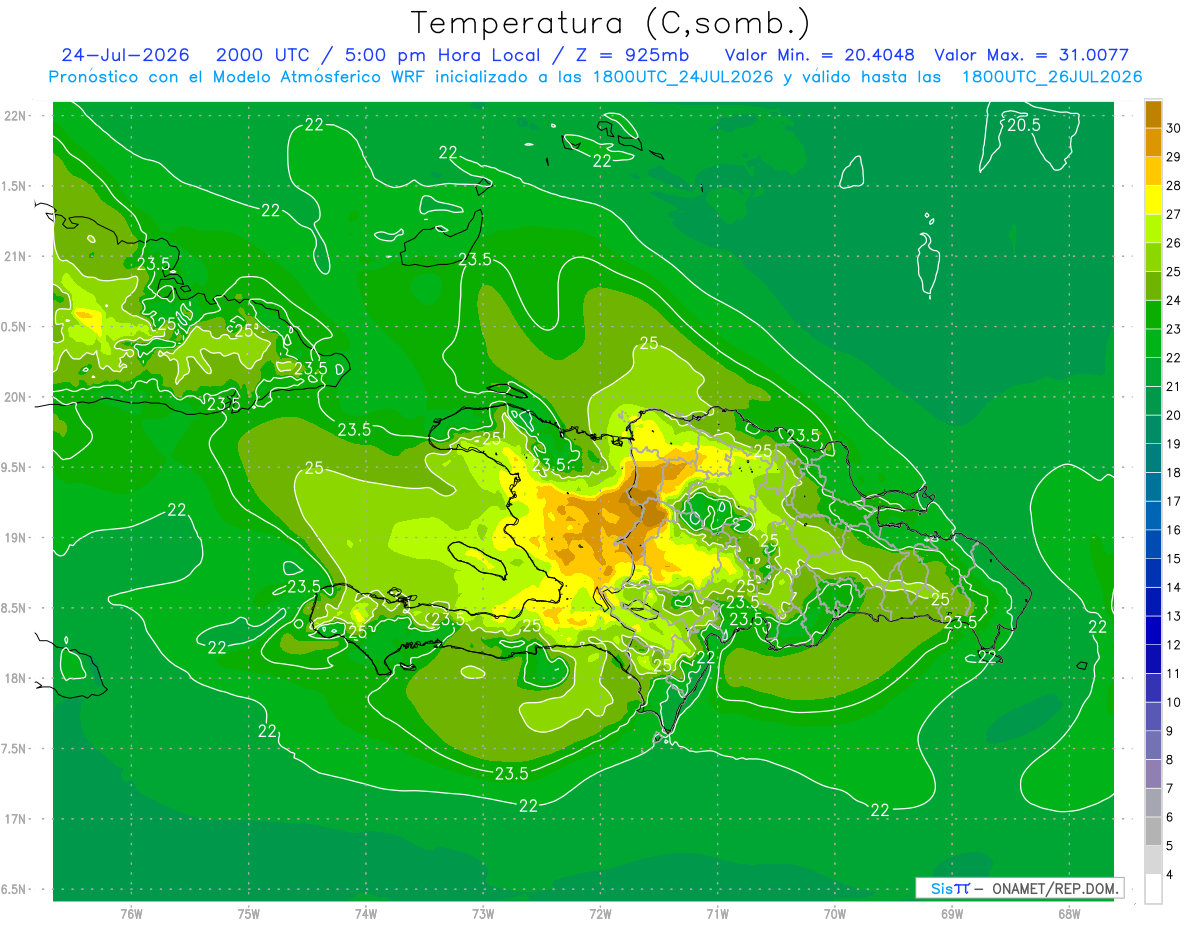The height and width of the screenshot is (927, 1200).
Task: Click the purple swatch between 7 and 8
Action: pos(1153,774)
